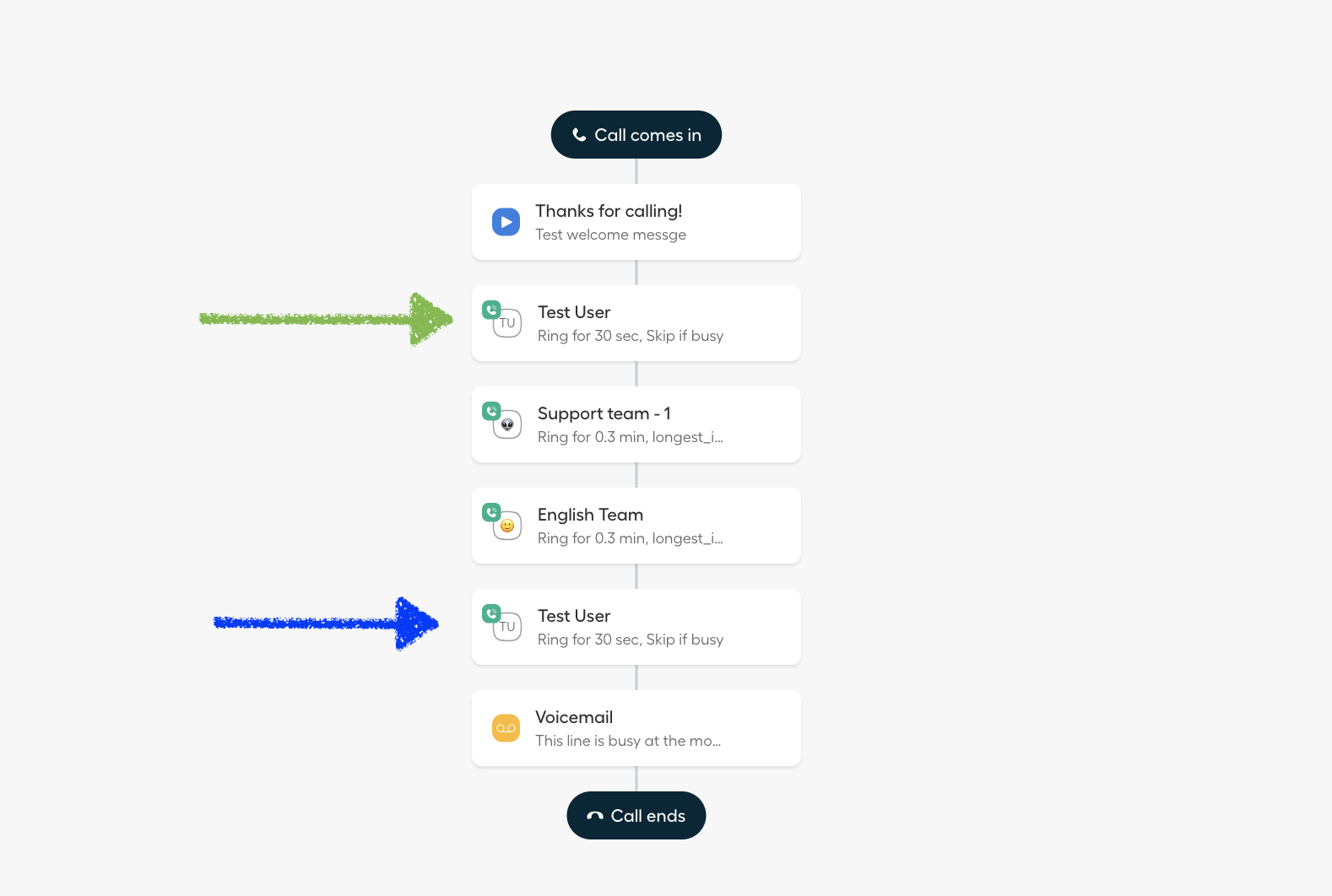The height and width of the screenshot is (896, 1332).
Task: Click green call badge on Support team - 1
Action: 491,411
